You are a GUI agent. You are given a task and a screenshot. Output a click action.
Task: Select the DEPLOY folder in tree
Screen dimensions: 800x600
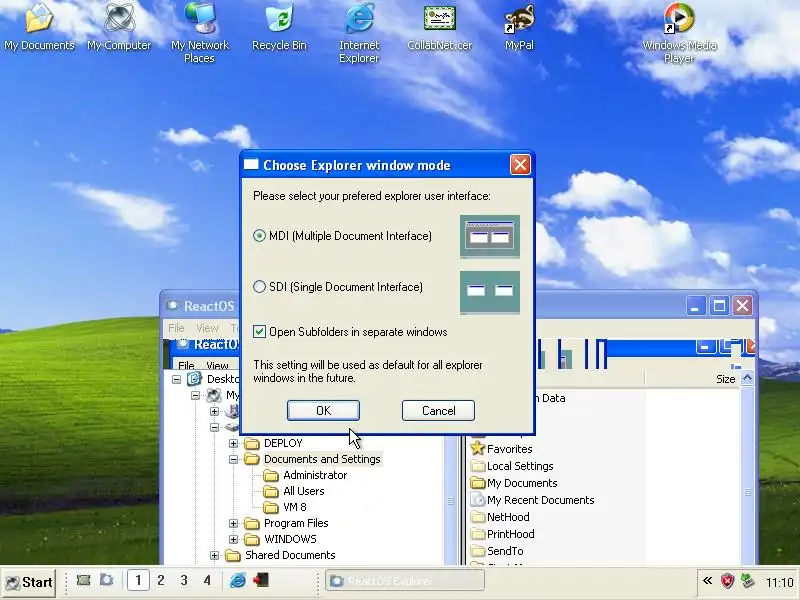tap(273, 443)
